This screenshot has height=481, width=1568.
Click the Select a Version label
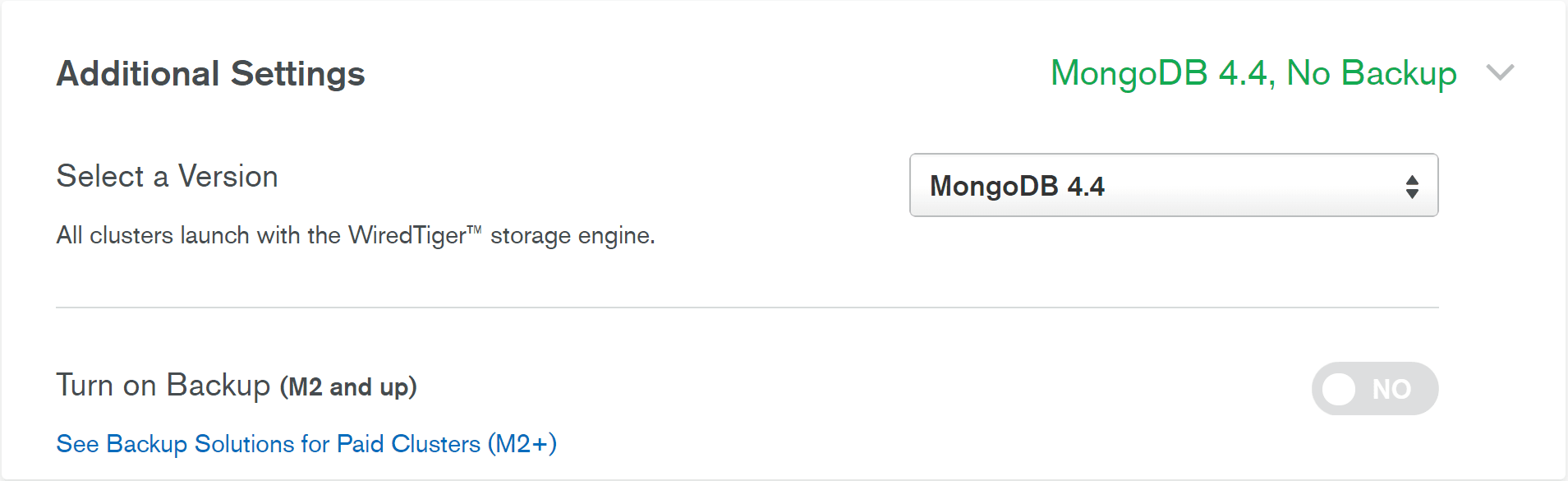coord(167,177)
